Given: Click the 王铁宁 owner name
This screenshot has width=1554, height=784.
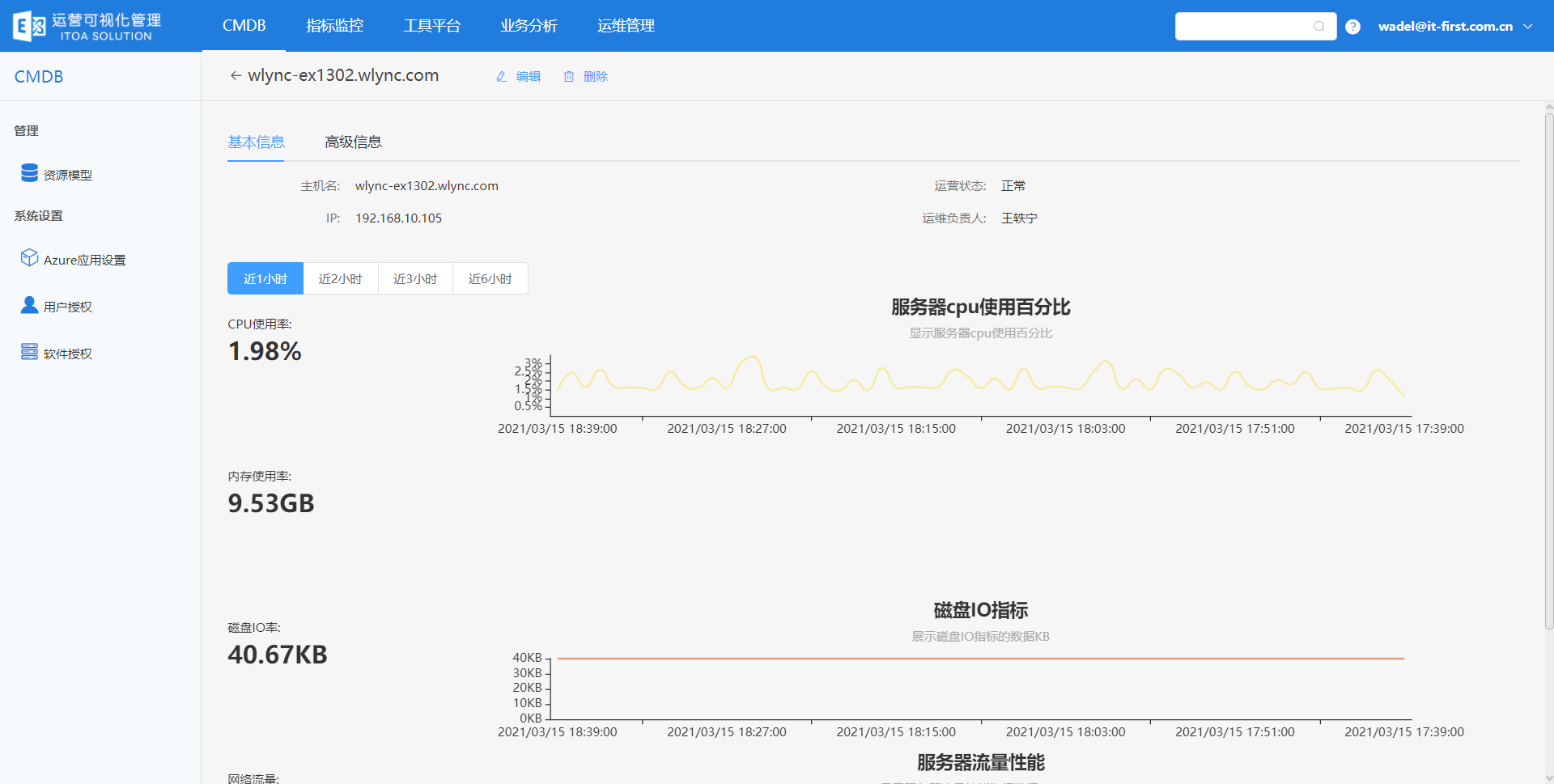Looking at the screenshot, I should pos(1019,218).
